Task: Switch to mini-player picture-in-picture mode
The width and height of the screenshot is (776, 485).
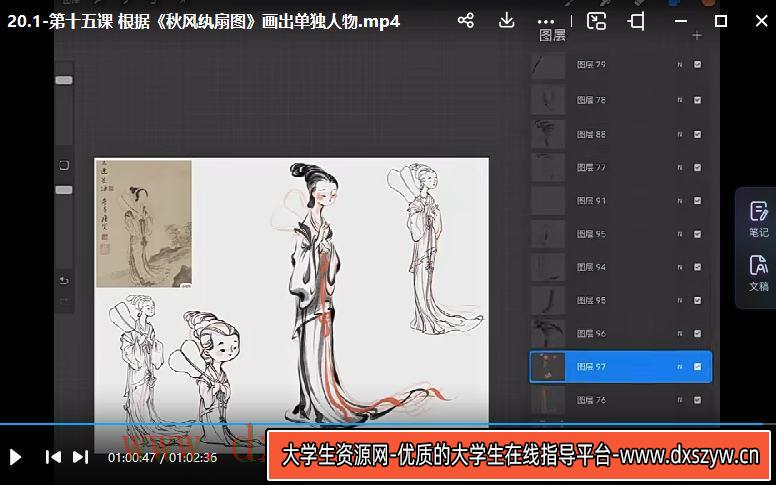Action: point(596,21)
